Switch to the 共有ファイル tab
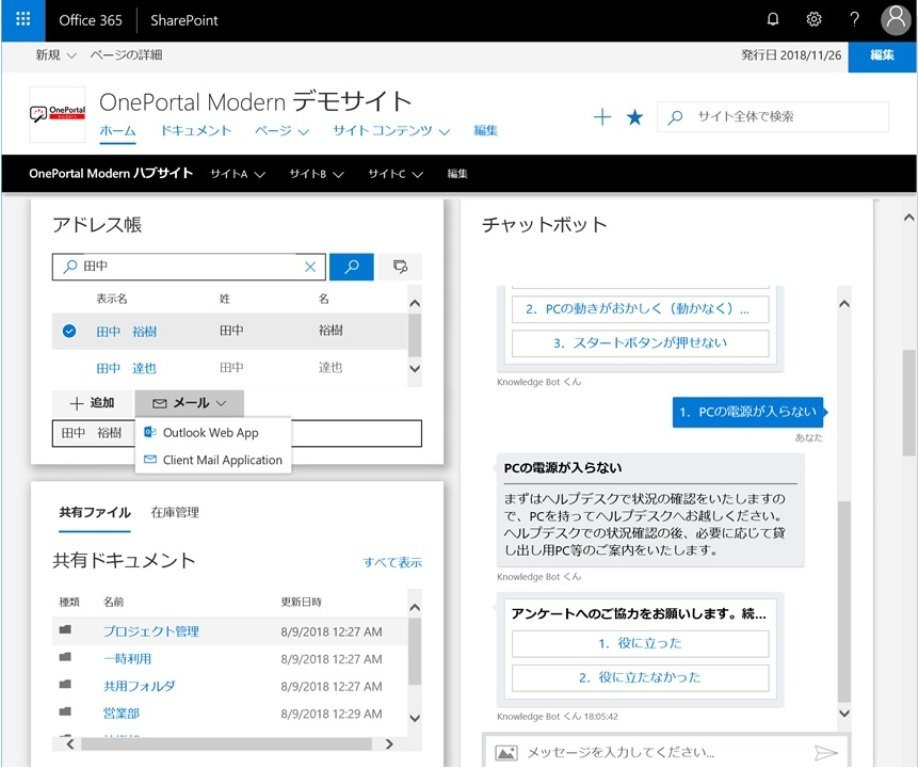 coord(95,513)
